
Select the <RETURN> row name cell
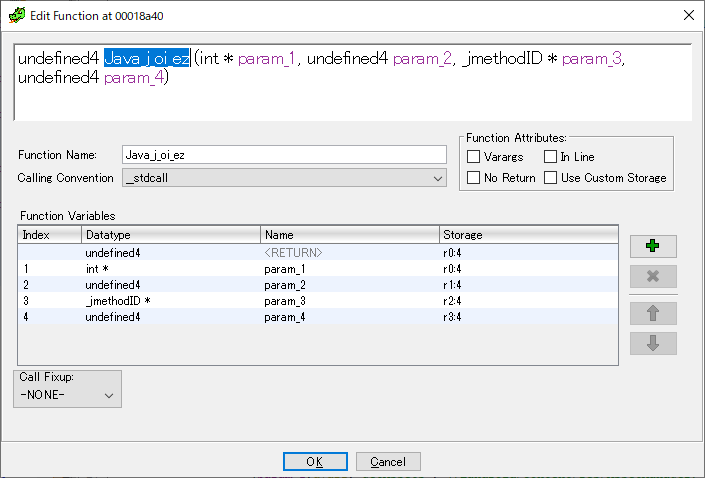(x=350, y=253)
